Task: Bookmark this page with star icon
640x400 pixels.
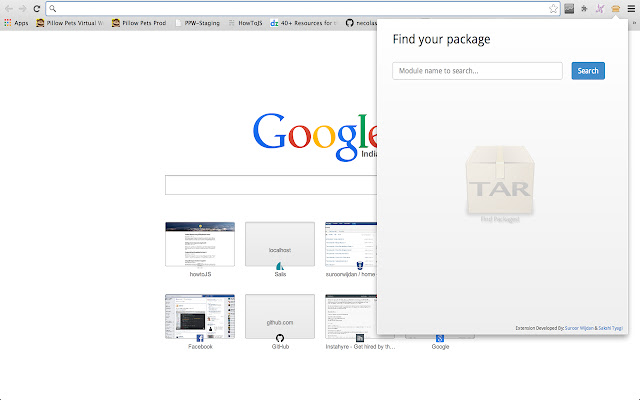Action: point(553,9)
